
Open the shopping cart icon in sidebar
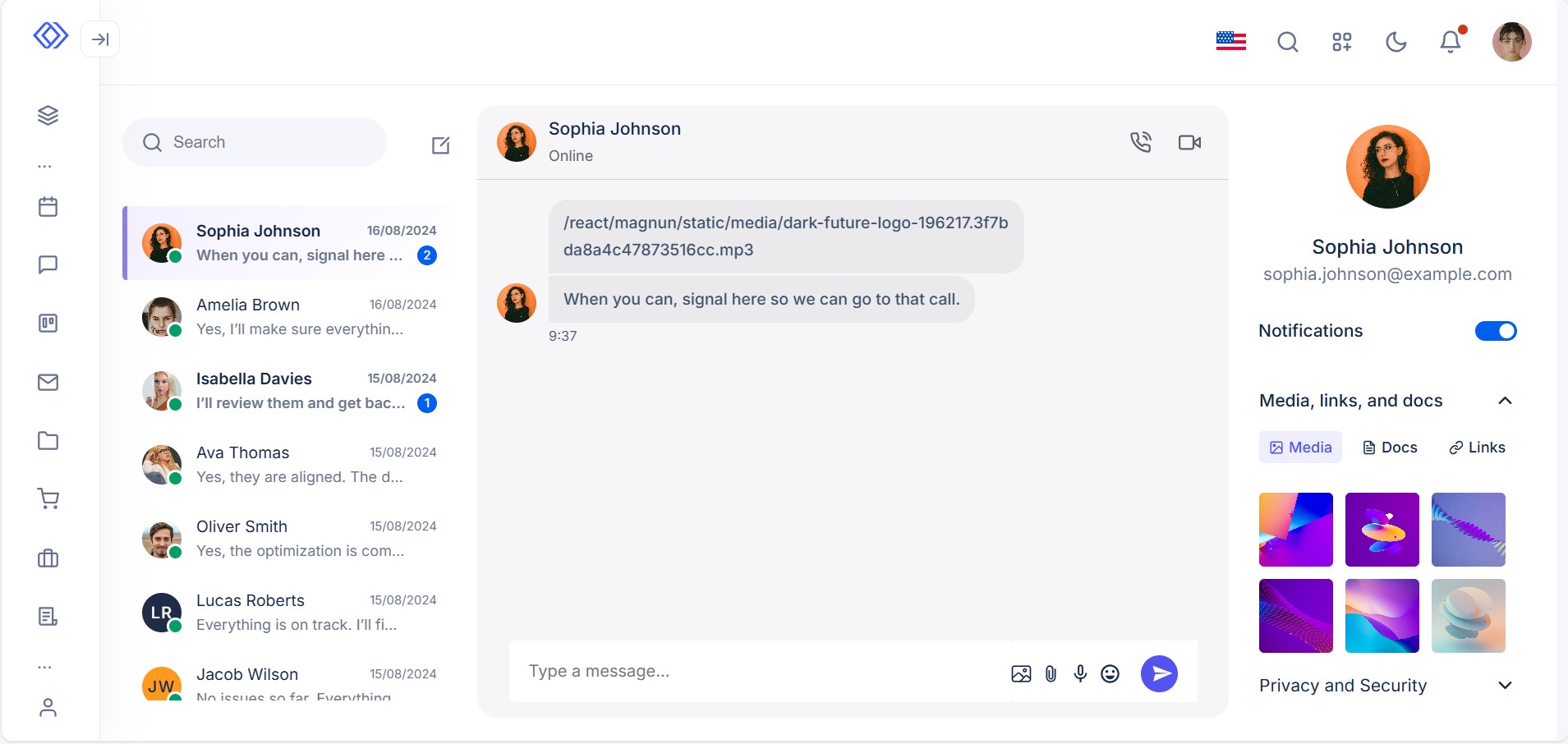pos(48,498)
